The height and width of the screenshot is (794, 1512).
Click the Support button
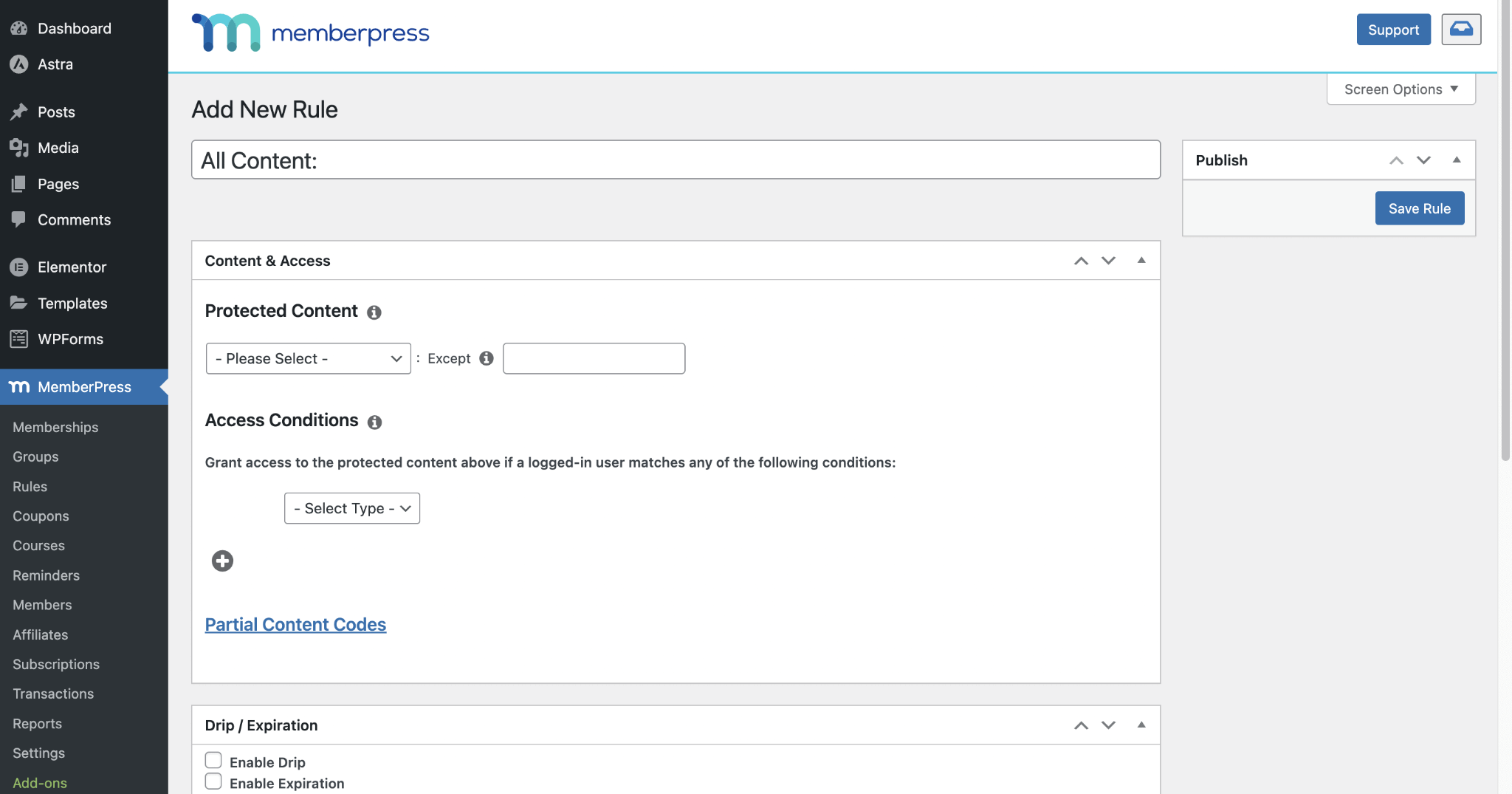(1393, 30)
